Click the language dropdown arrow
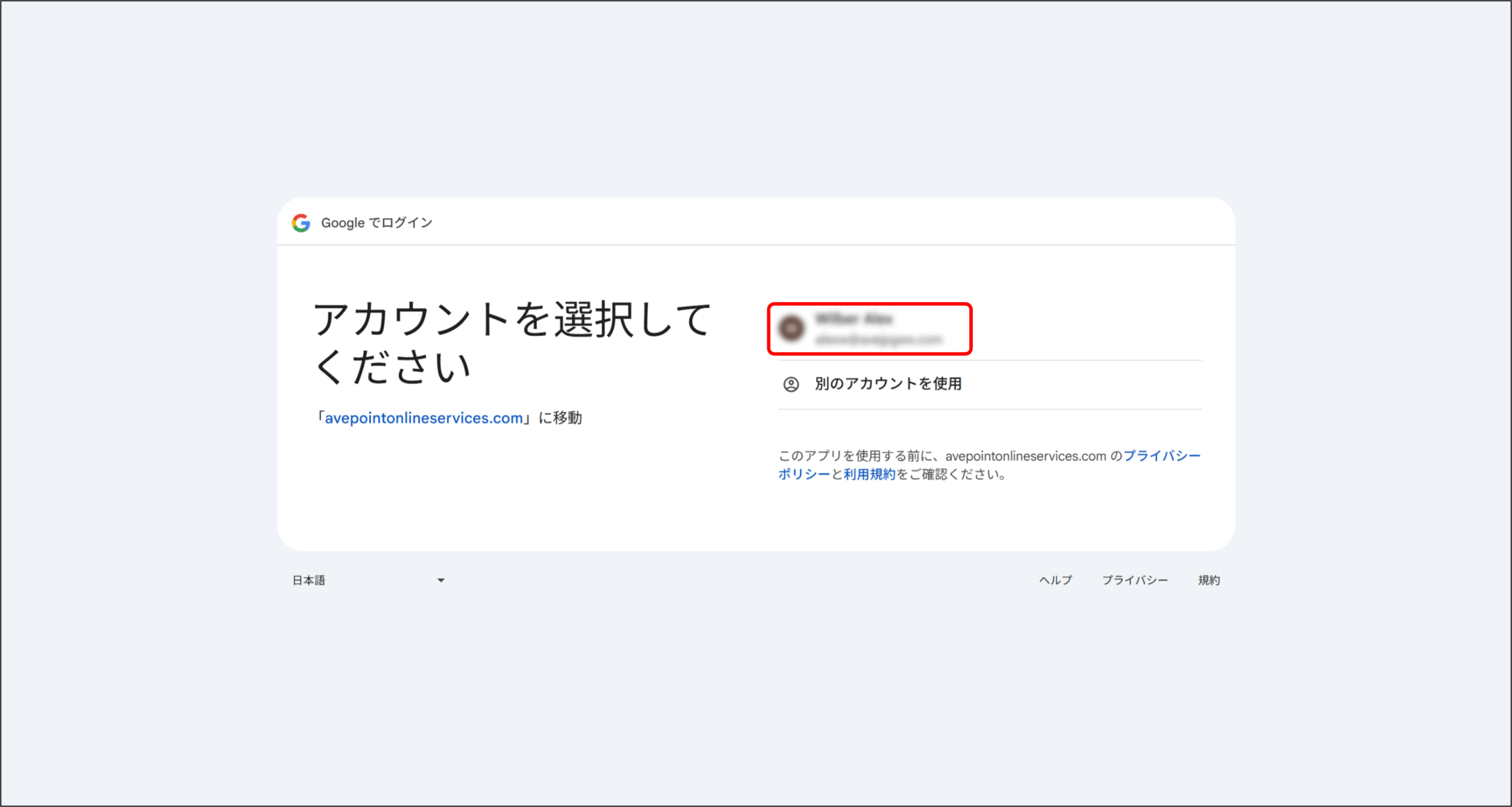 pos(441,580)
